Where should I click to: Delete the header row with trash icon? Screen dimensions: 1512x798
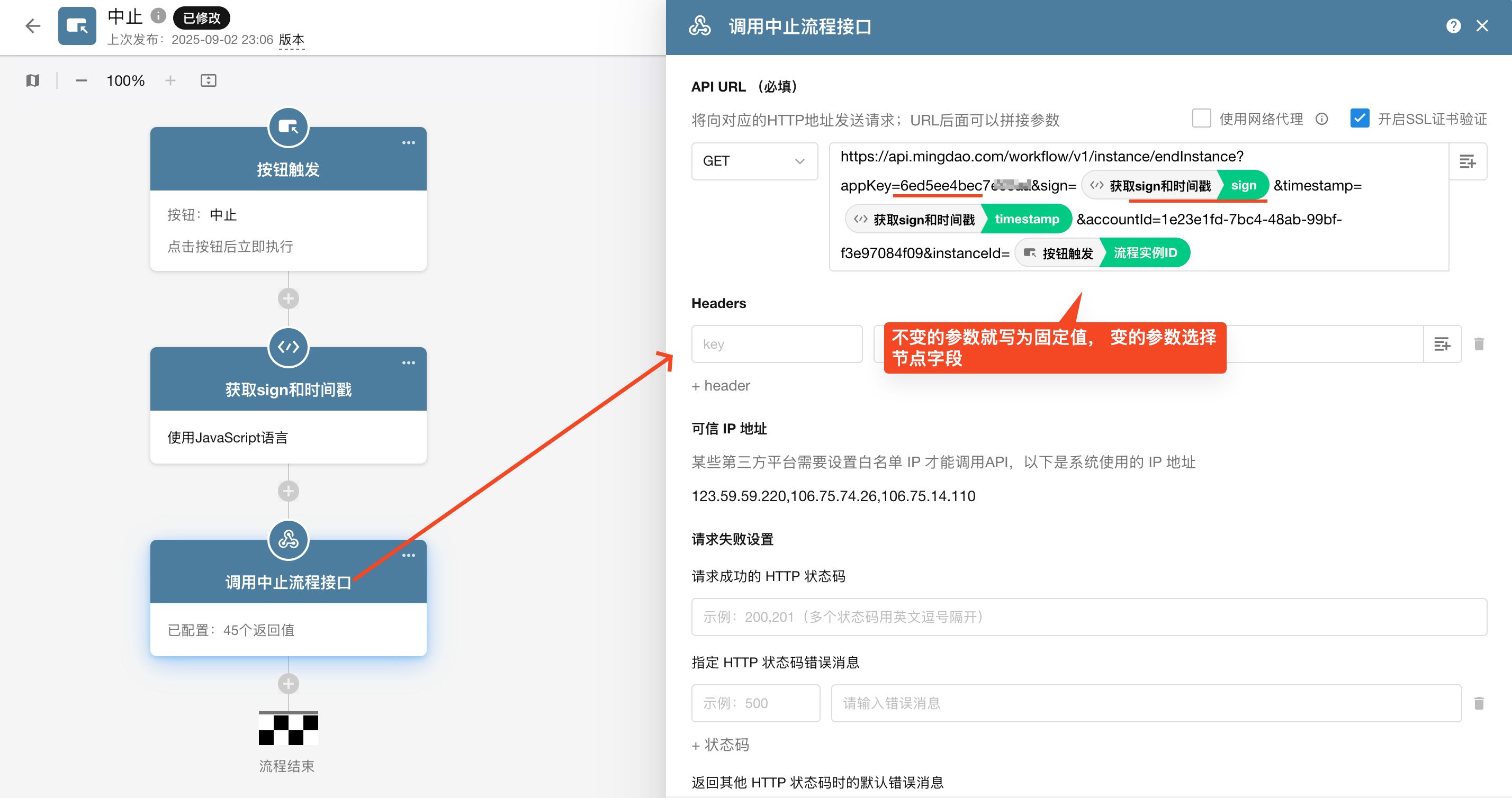[1479, 344]
